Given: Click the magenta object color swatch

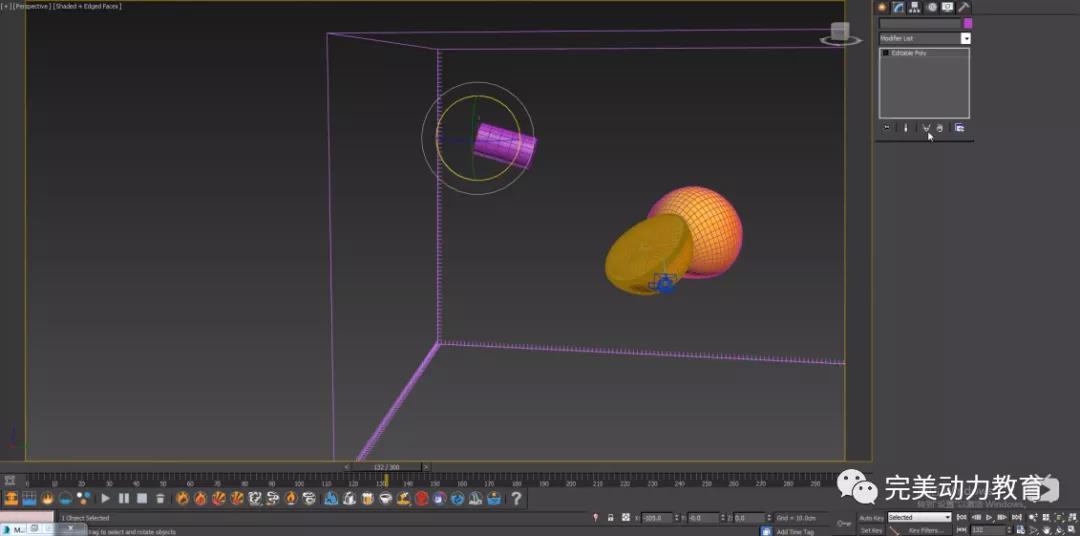Looking at the screenshot, I should click(967, 23).
